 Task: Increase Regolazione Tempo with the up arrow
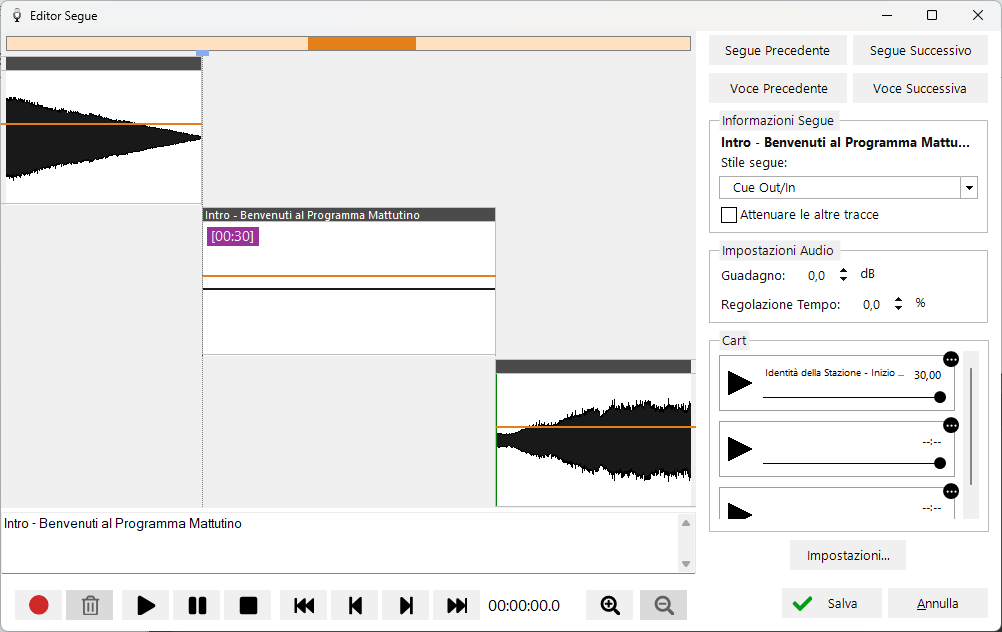point(898,300)
